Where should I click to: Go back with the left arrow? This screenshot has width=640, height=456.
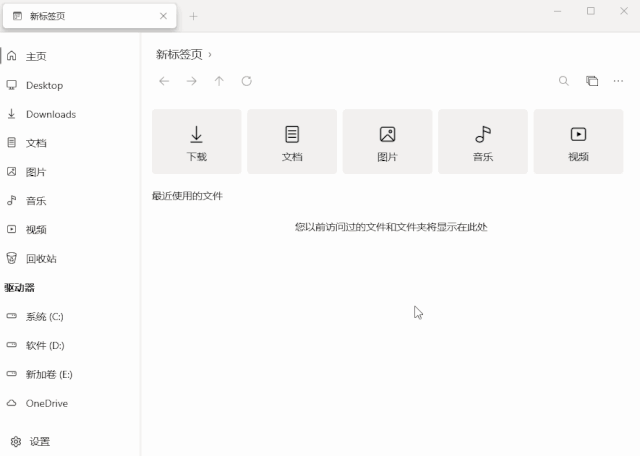coord(164,81)
